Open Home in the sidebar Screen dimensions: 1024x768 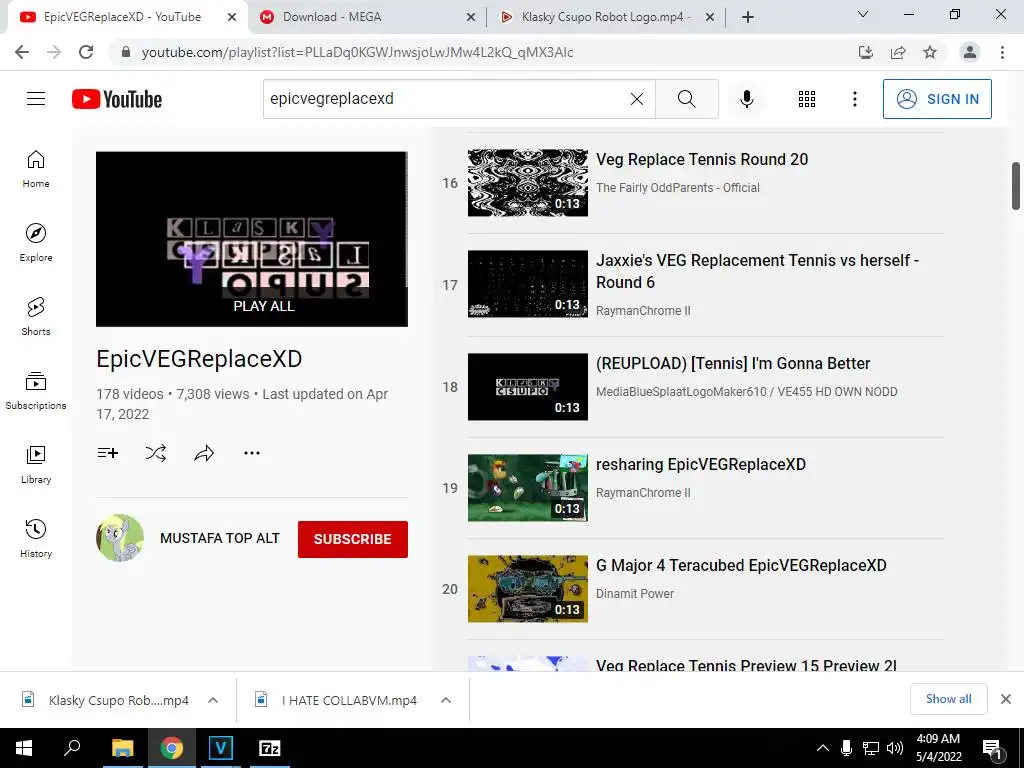pos(36,169)
